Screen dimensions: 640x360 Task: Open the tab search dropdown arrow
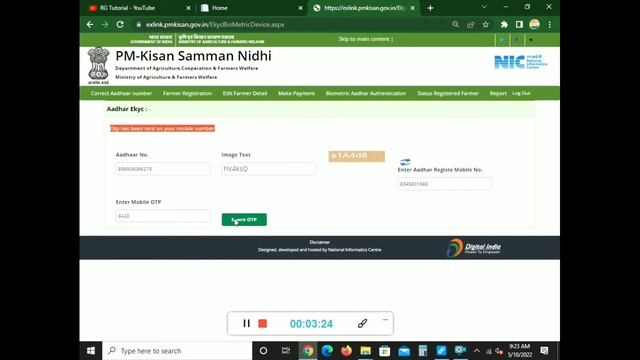pyautogui.click(x=484, y=7)
